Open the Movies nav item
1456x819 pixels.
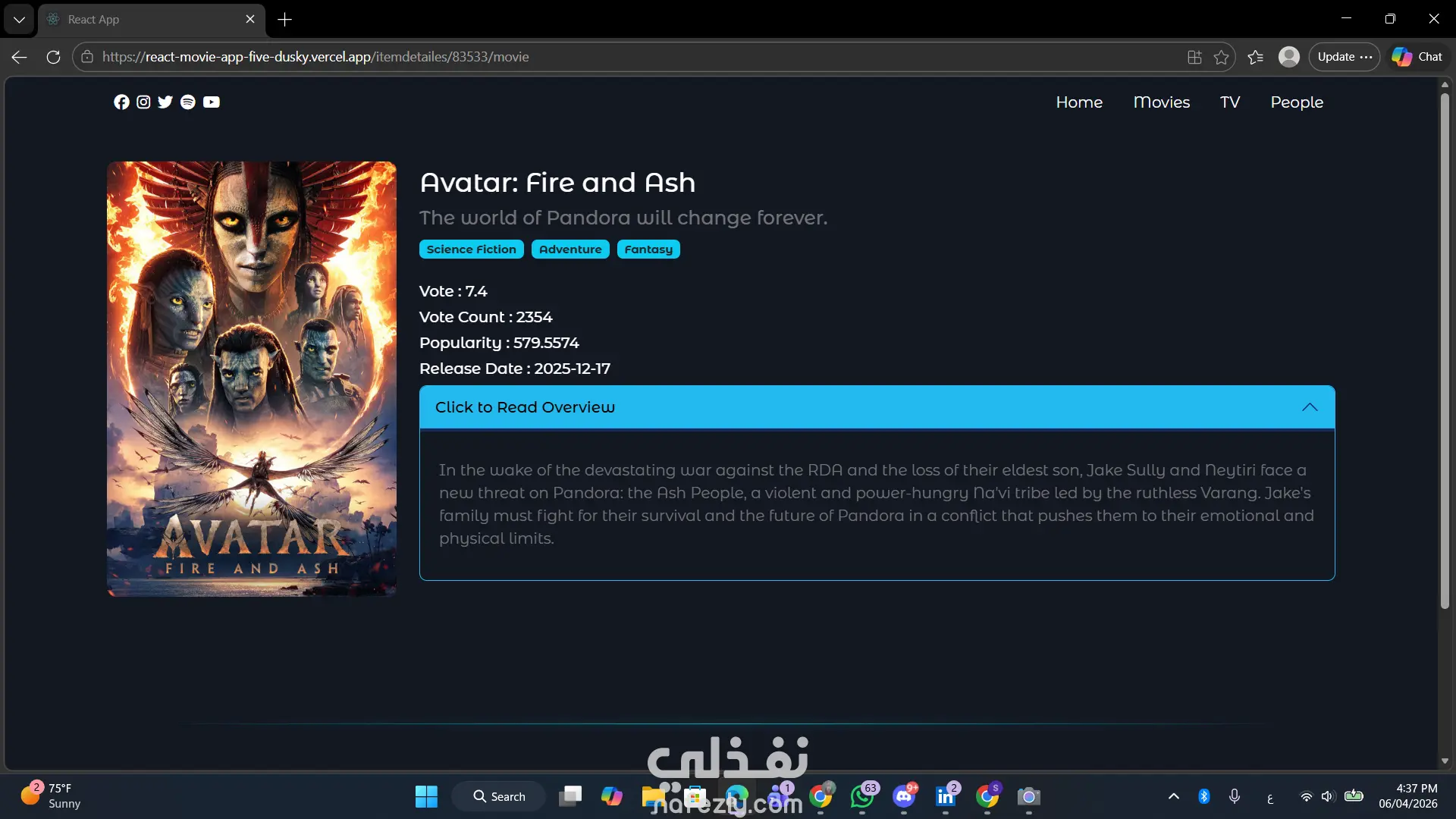[x=1161, y=102]
